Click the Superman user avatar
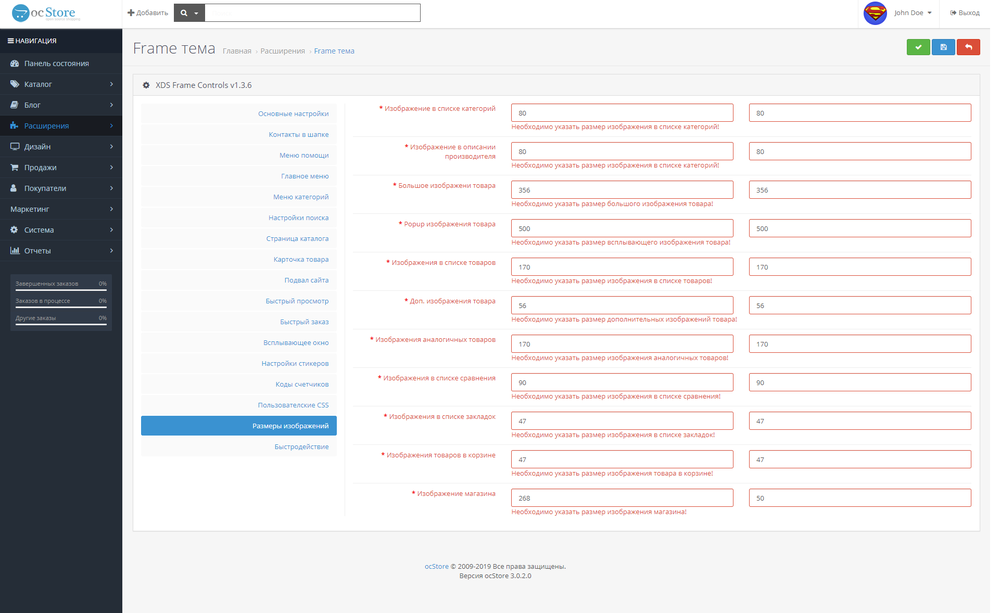Image resolution: width=1000 pixels, height=613 pixels. tap(875, 13)
